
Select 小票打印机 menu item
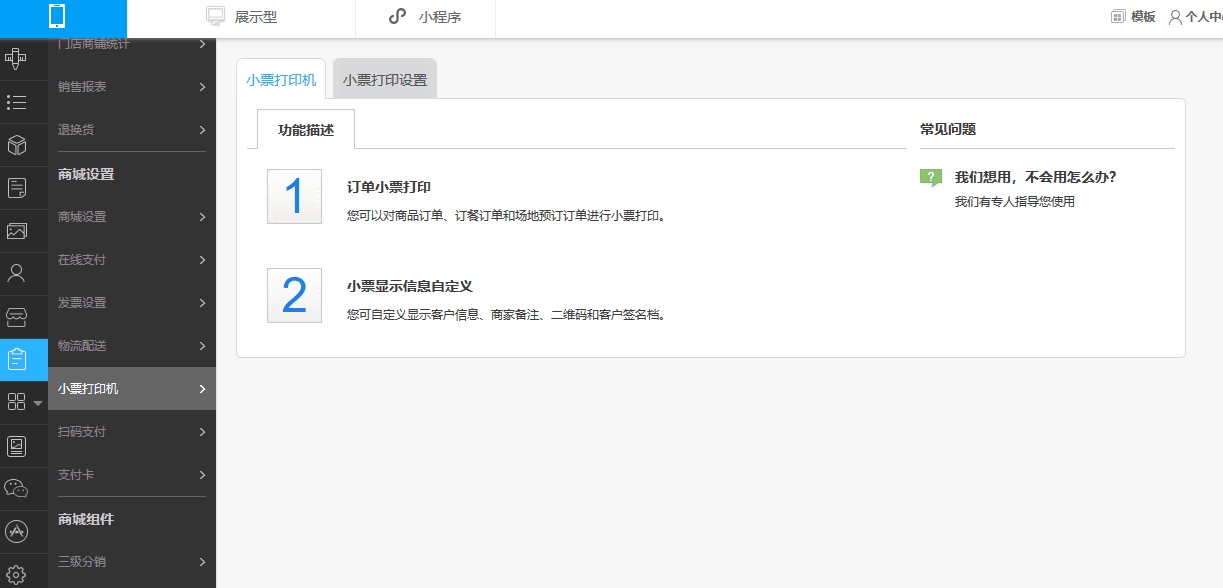point(132,389)
